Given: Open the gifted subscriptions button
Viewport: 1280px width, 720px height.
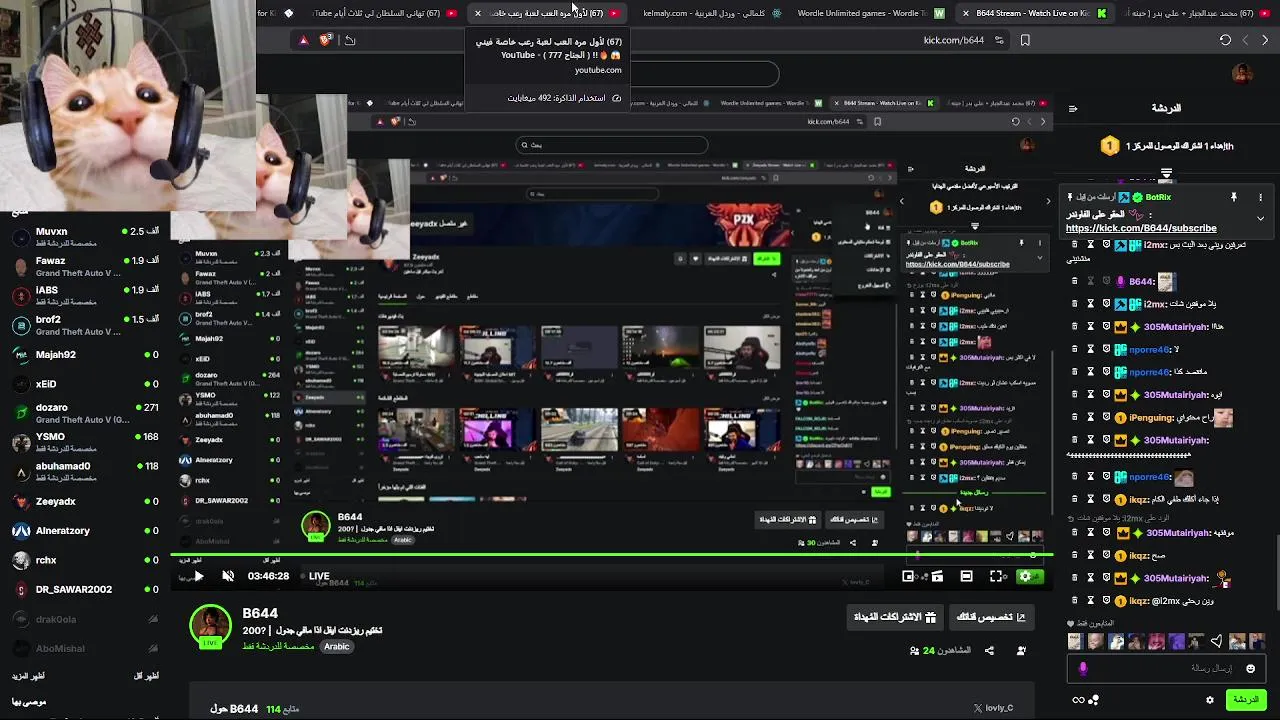Looking at the screenshot, I should click(894, 617).
